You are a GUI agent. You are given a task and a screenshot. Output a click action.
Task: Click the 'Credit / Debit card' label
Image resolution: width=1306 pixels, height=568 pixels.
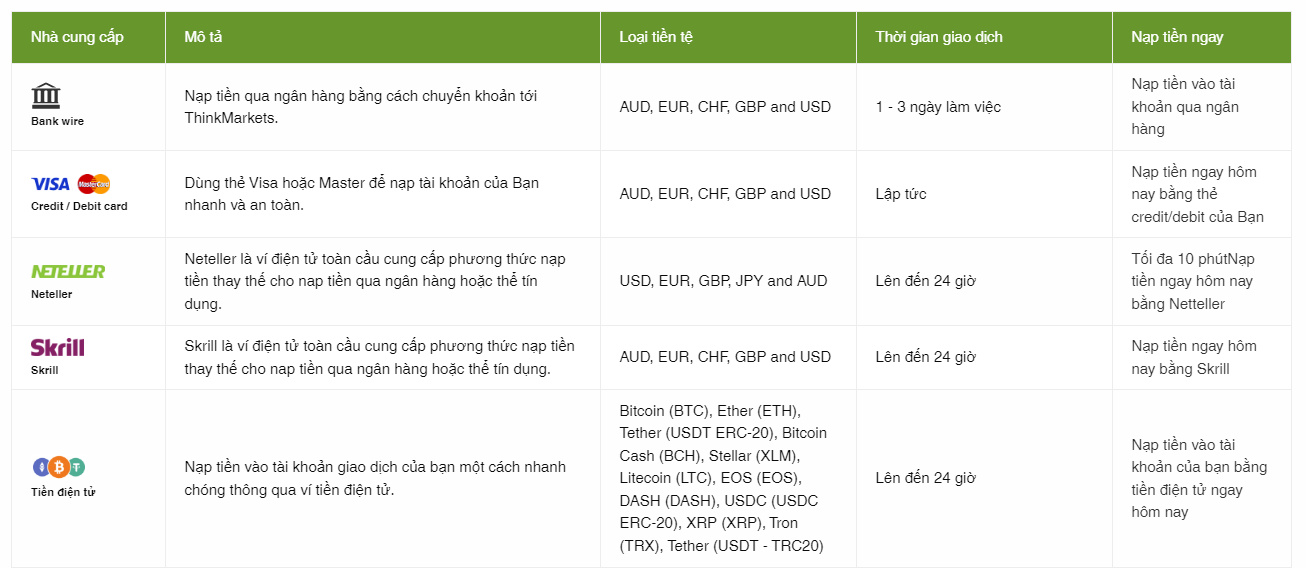pyautogui.click(x=79, y=206)
